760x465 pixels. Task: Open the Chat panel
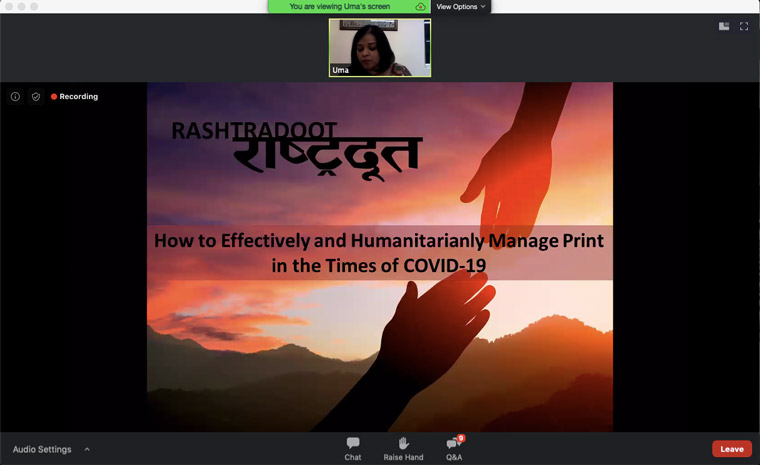click(353, 449)
